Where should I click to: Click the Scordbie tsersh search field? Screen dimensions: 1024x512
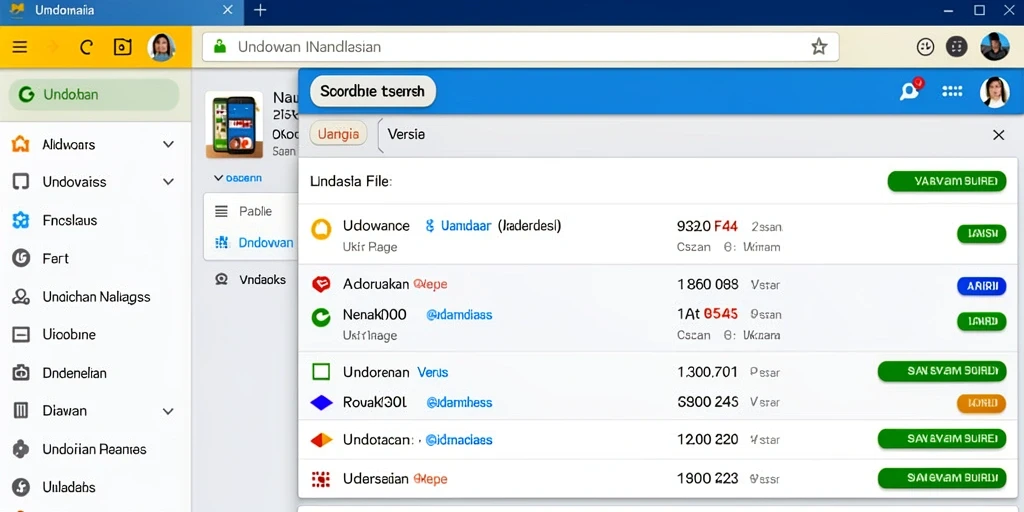pyautogui.click(x=372, y=91)
